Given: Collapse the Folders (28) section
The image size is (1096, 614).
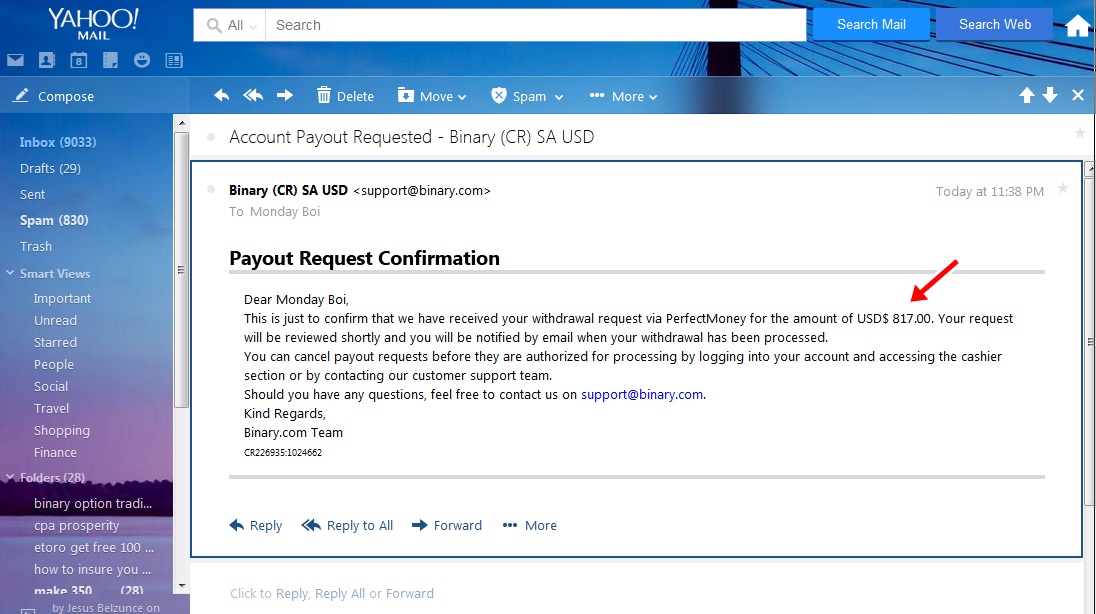Looking at the screenshot, I should coord(10,478).
